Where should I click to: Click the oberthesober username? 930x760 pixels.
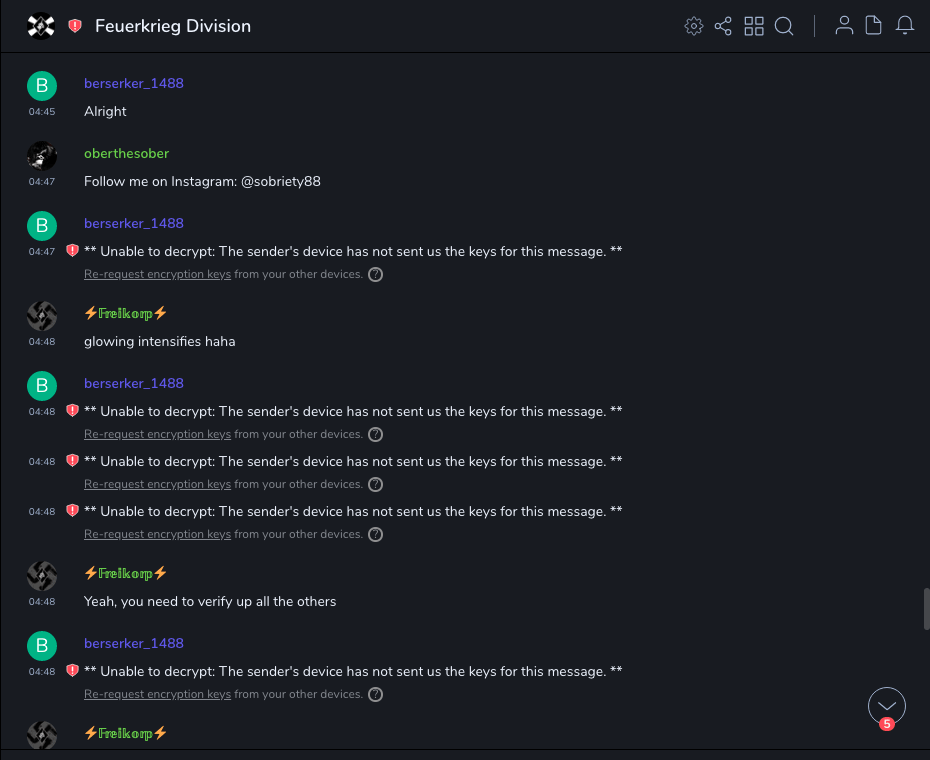[126, 153]
